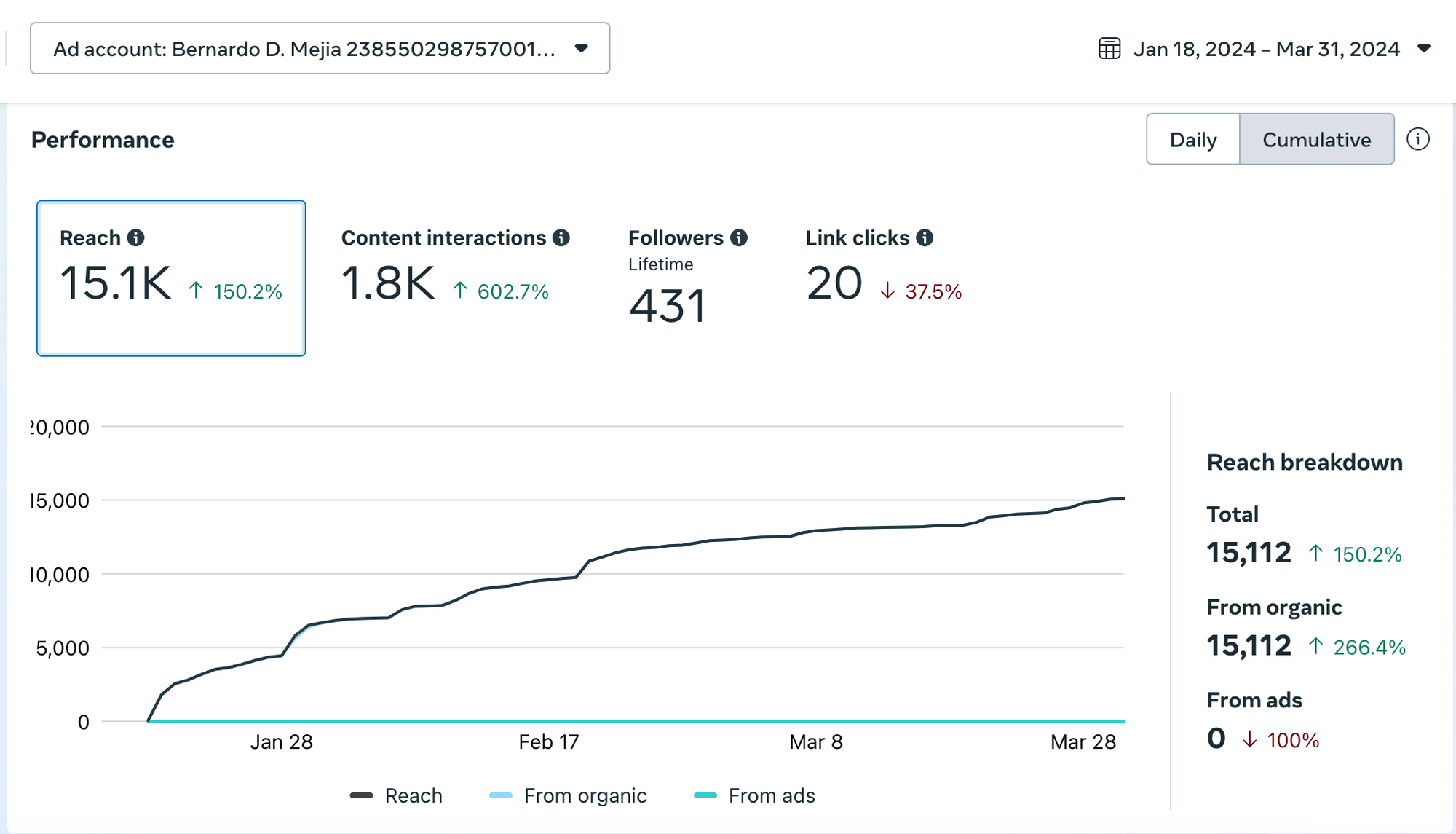Image resolution: width=1456 pixels, height=834 pixels.
Task: Click the Mar 8 axis label
Action: pos(816,741)
